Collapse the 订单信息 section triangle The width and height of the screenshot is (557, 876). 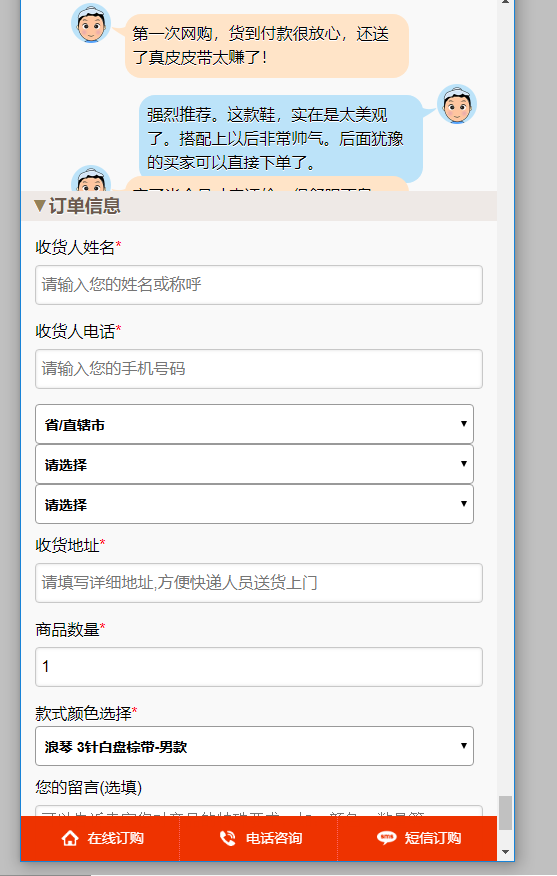click(x=39, y=206)
